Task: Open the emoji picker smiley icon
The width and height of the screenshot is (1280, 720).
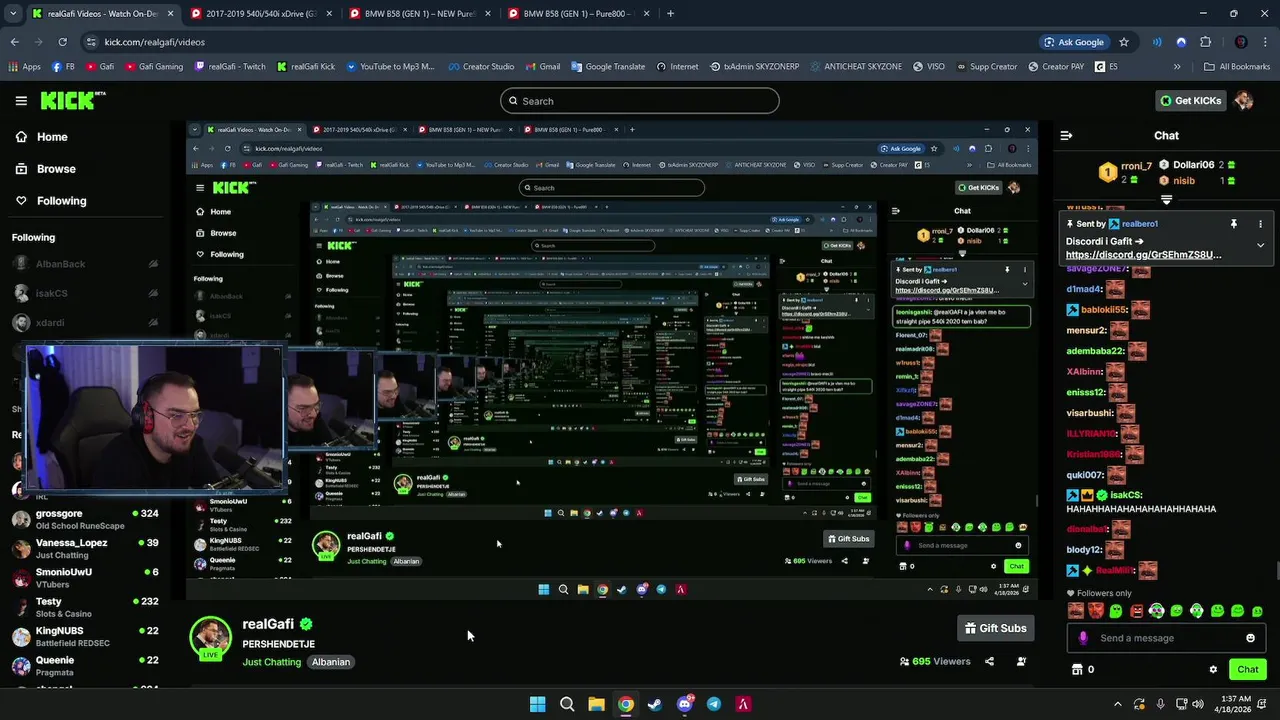Action: point(1250,638)
